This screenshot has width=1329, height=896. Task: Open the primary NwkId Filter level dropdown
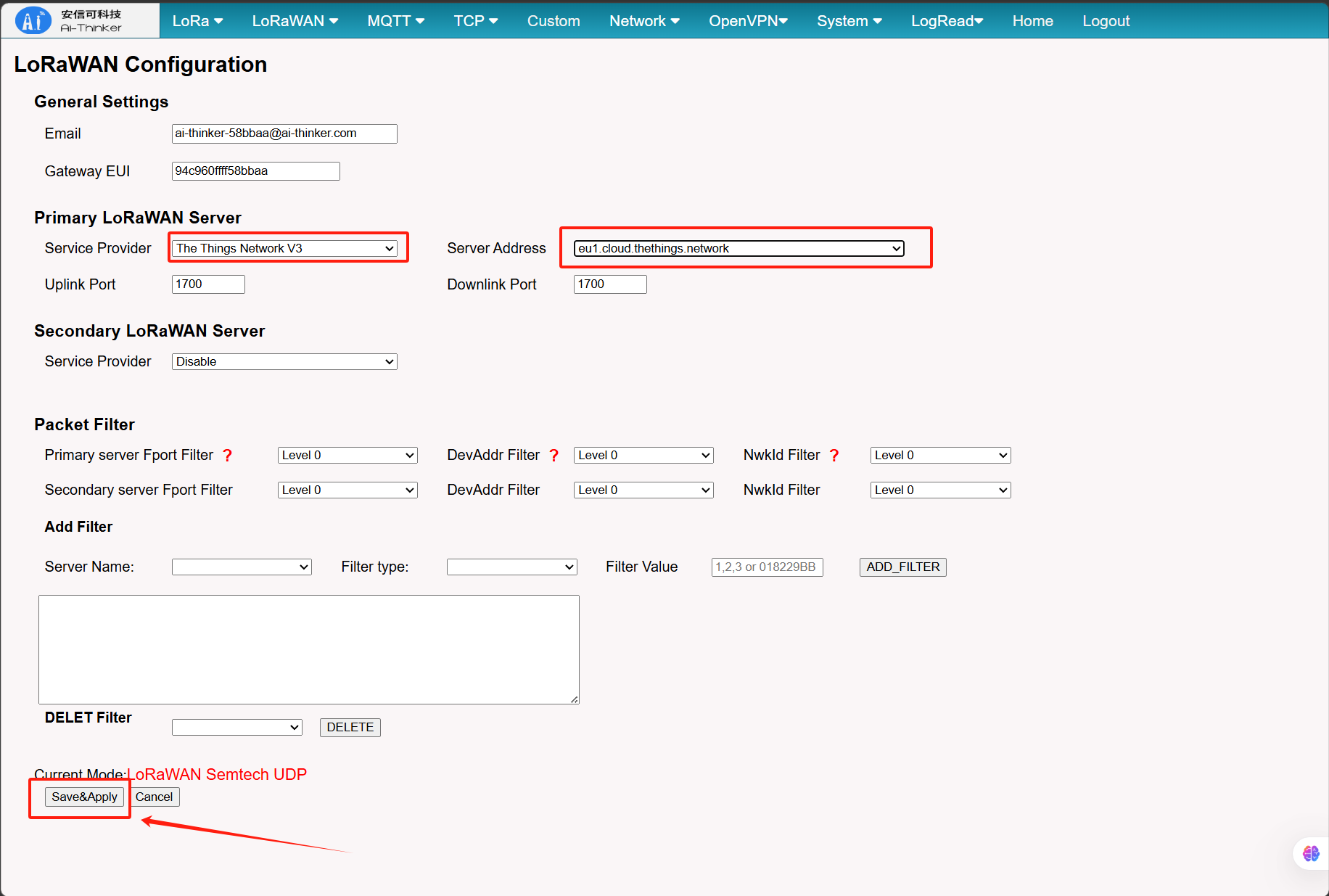(940, 455)
